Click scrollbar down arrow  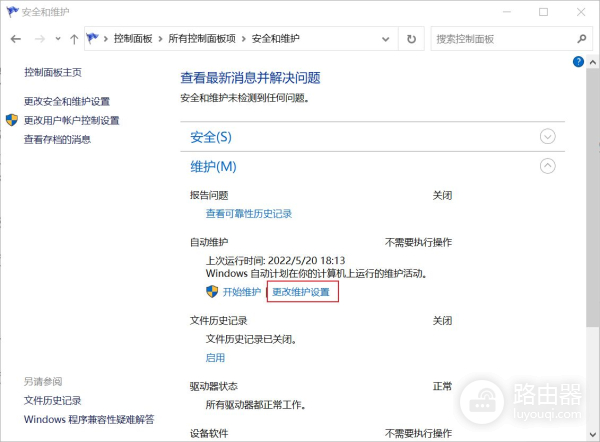point(593,435)
